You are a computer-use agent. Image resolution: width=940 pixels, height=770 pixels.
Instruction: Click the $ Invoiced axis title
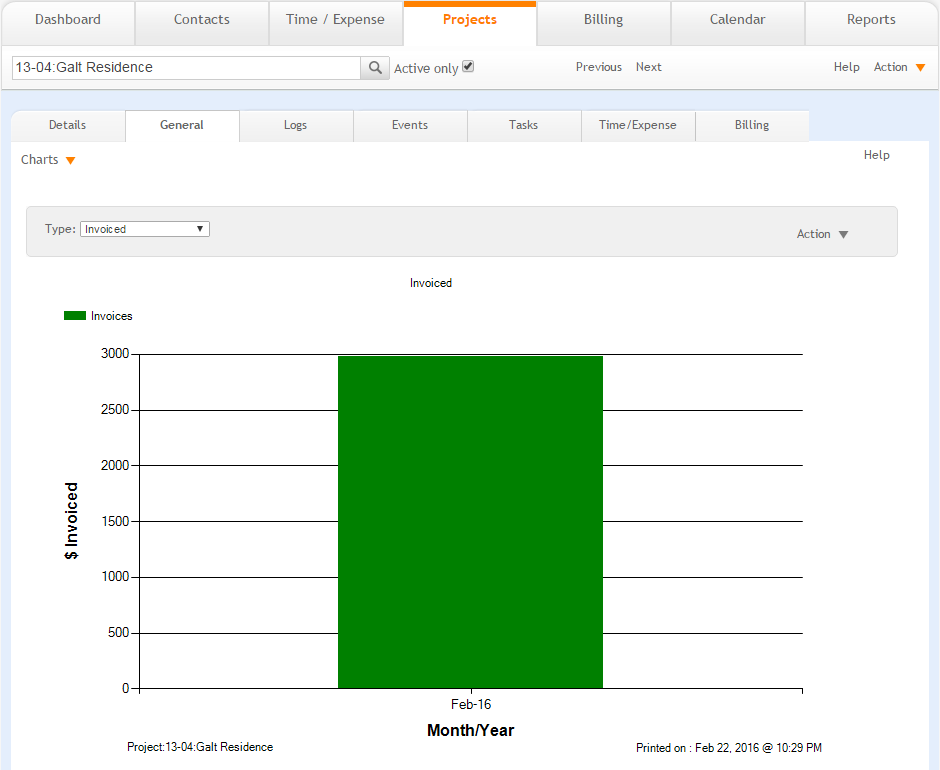[x=71, y=521]
